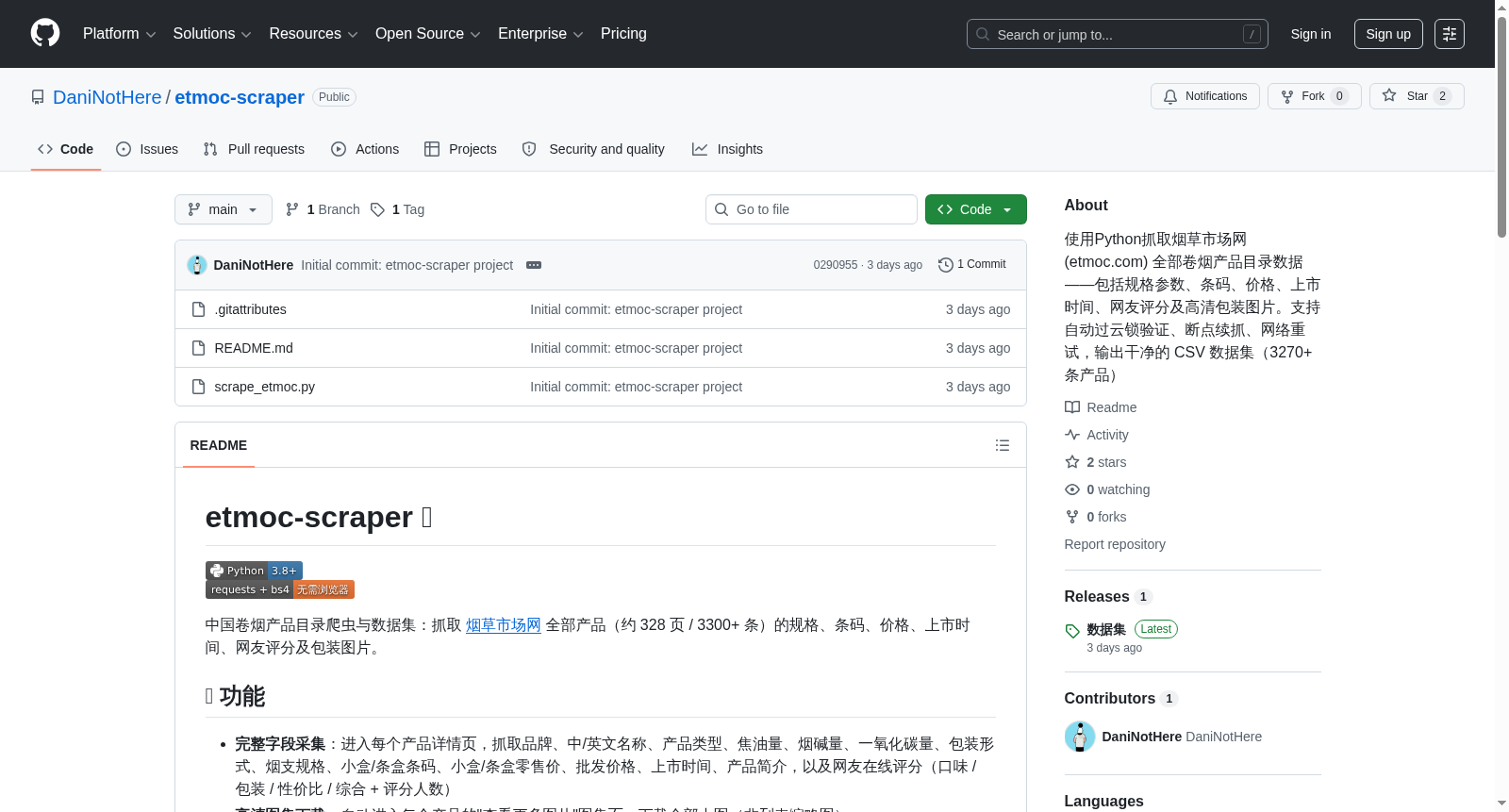Click the Sign in link
Viewport: 1509px width, 812px height.
point(1311,34)
